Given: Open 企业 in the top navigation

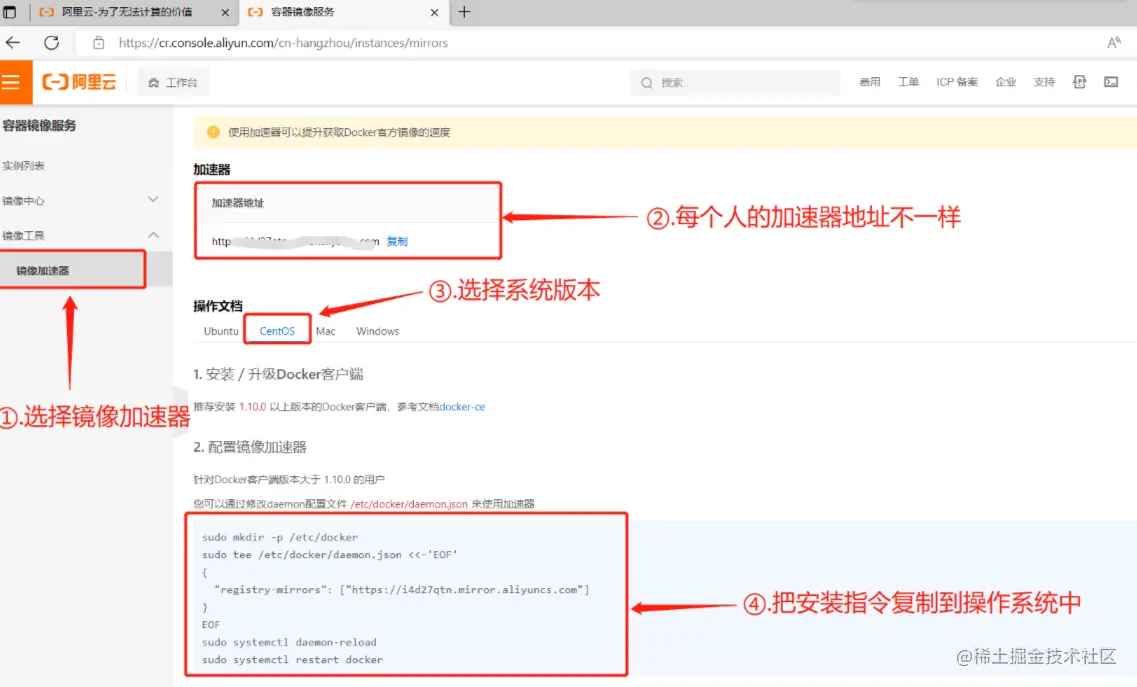Looking at the screenshot, I should pos(1005,82).
